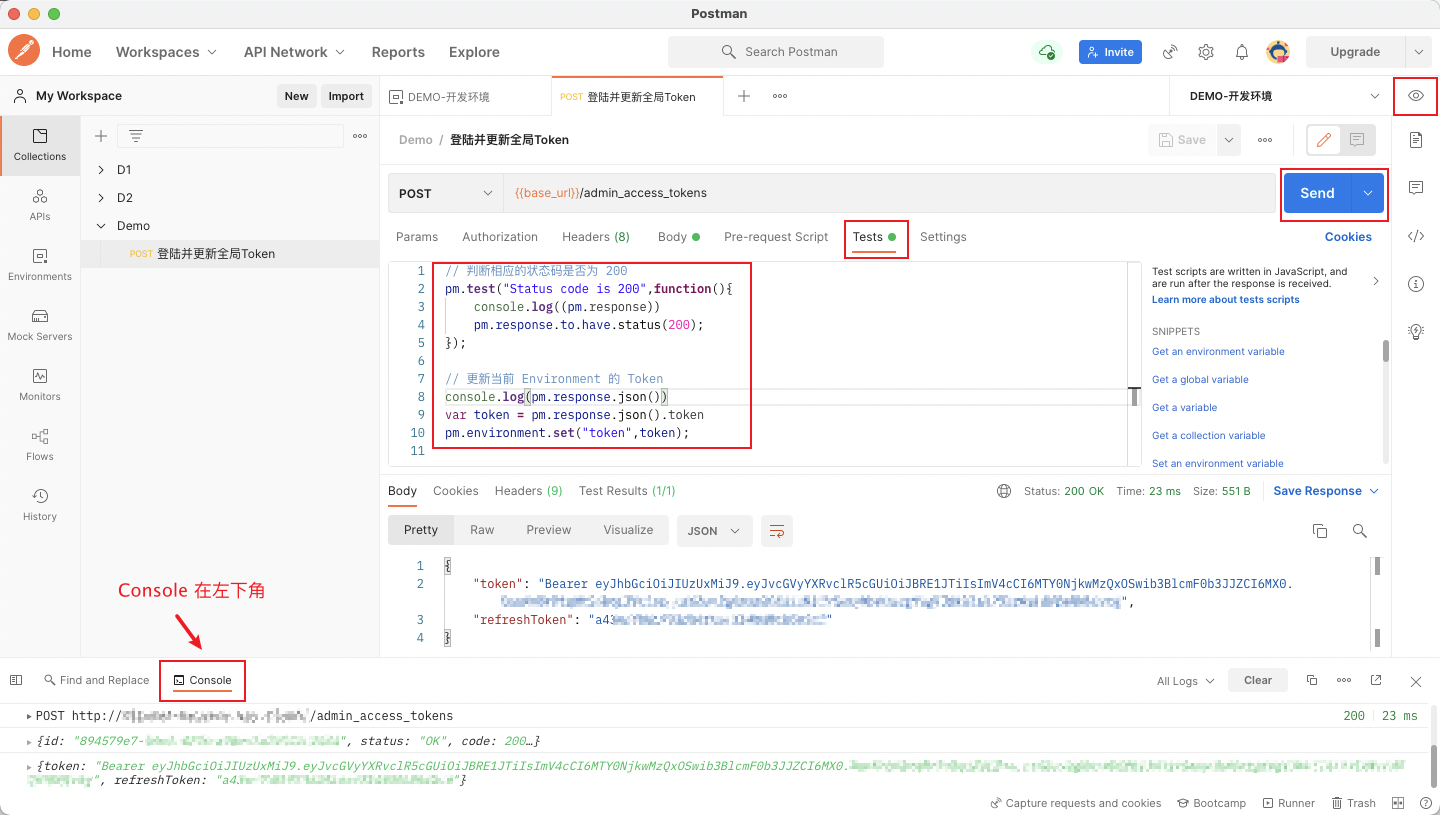Close the console panel
This screenshot has width=1440, height=815.
pyautogui.click(x=1416, y=681)
